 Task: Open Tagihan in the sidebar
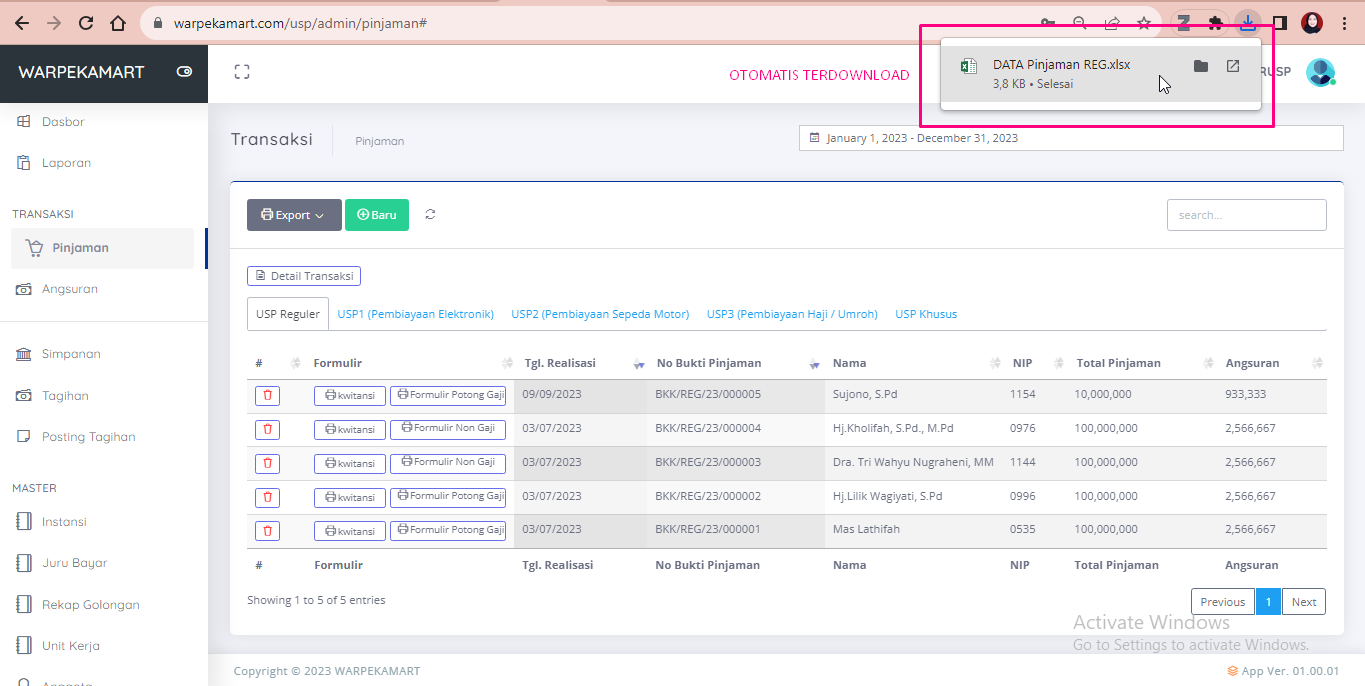point(65,396)
